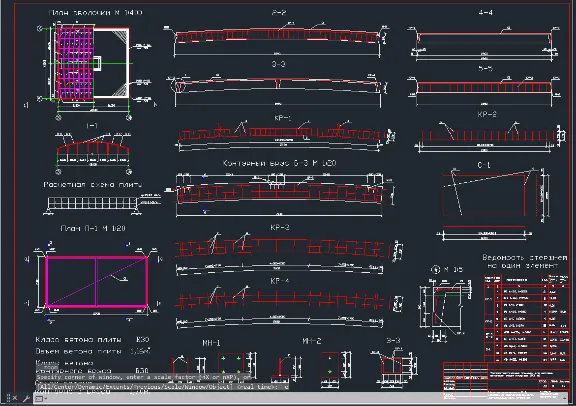Select the magenta shell plan grid
The image size is (576, 406).
pyautogui.click(x=75, y=62)
